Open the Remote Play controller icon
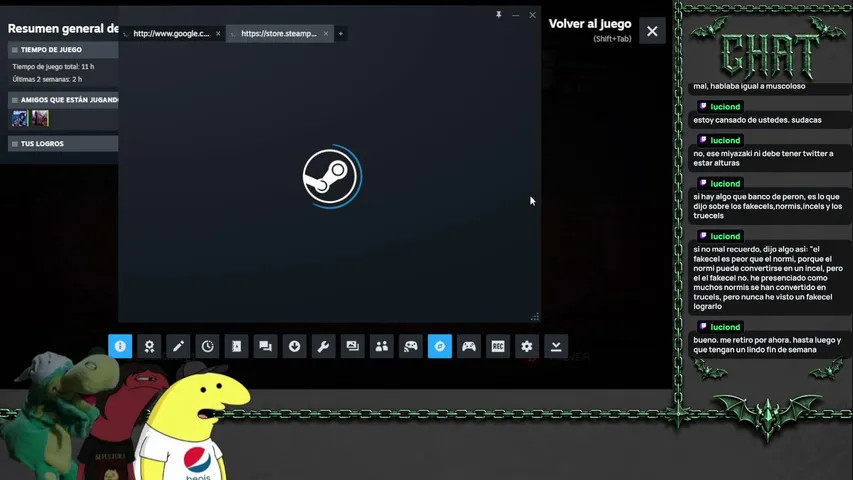 tap(411, 346)
